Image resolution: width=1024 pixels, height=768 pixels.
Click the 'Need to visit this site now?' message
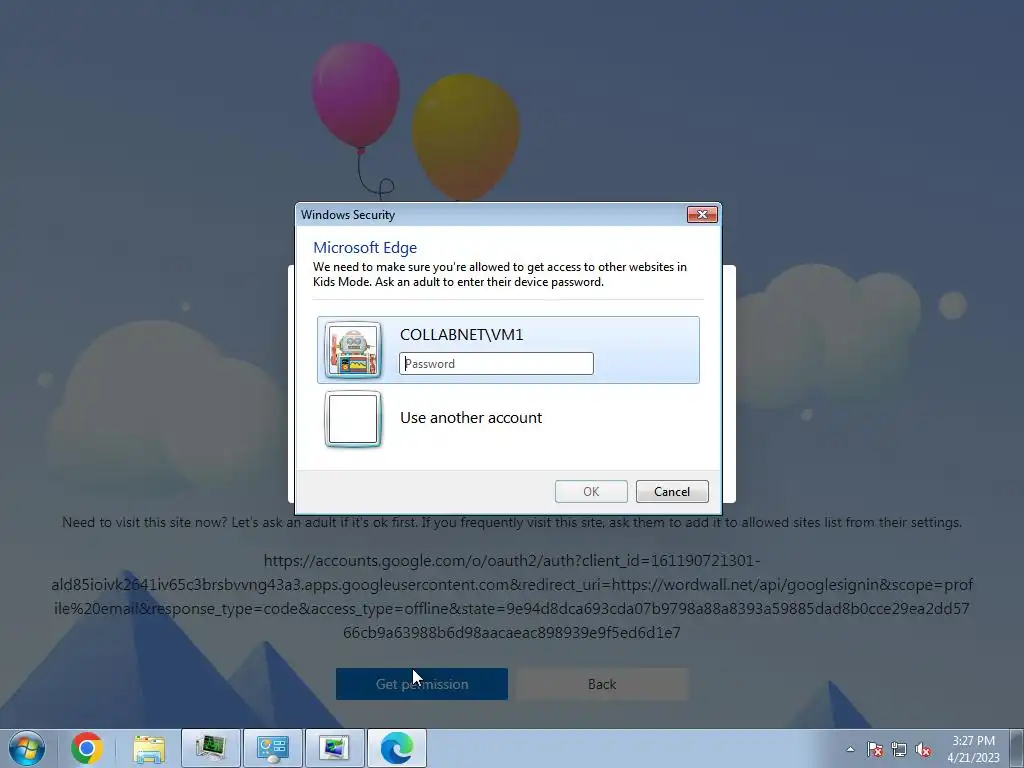[x=512, y=522]
